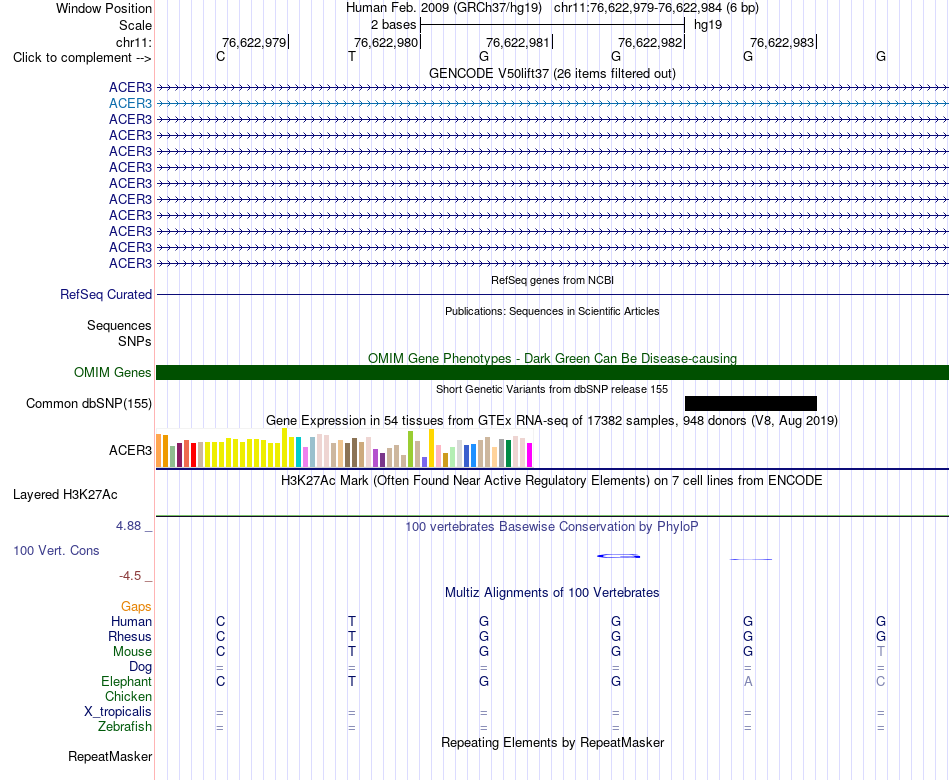Open the Layered H3K27Ac track label
This screenshot has width=950, height=780.
coord(65,495)
